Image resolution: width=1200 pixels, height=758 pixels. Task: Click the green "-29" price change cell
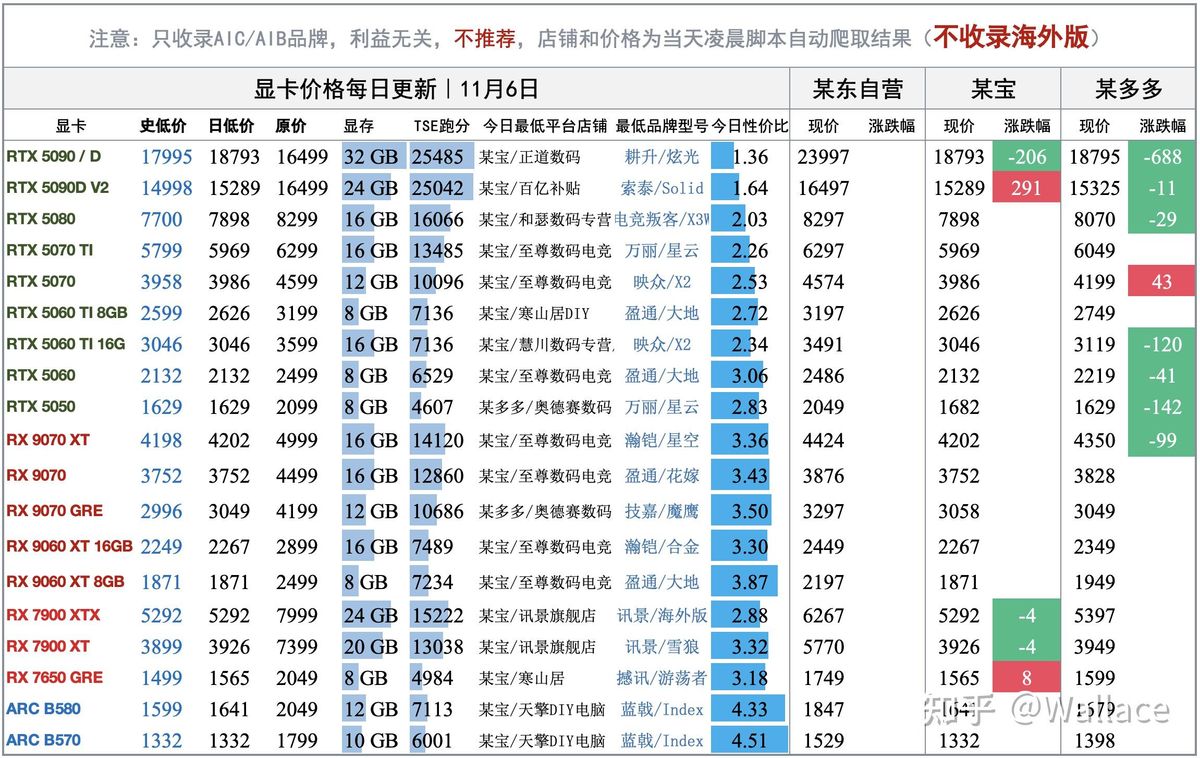1161,219
